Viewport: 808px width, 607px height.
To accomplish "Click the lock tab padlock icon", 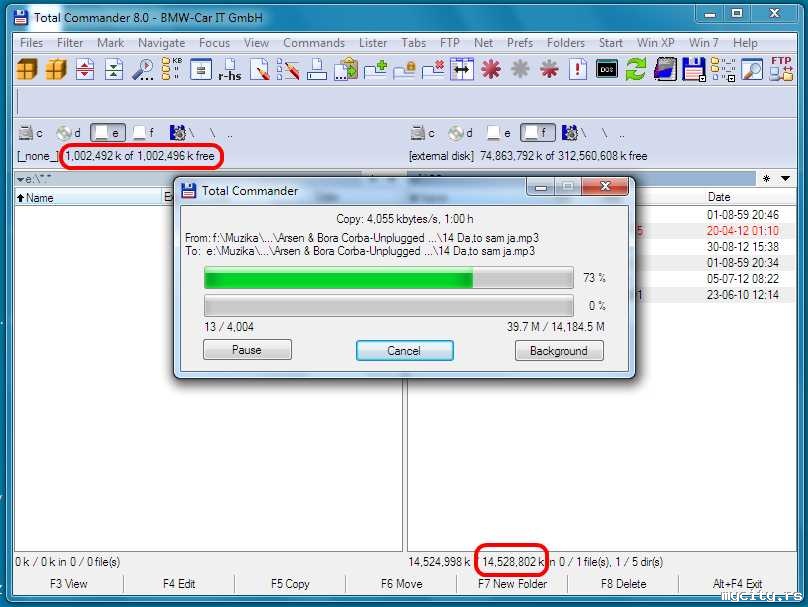I will (404, 69).
